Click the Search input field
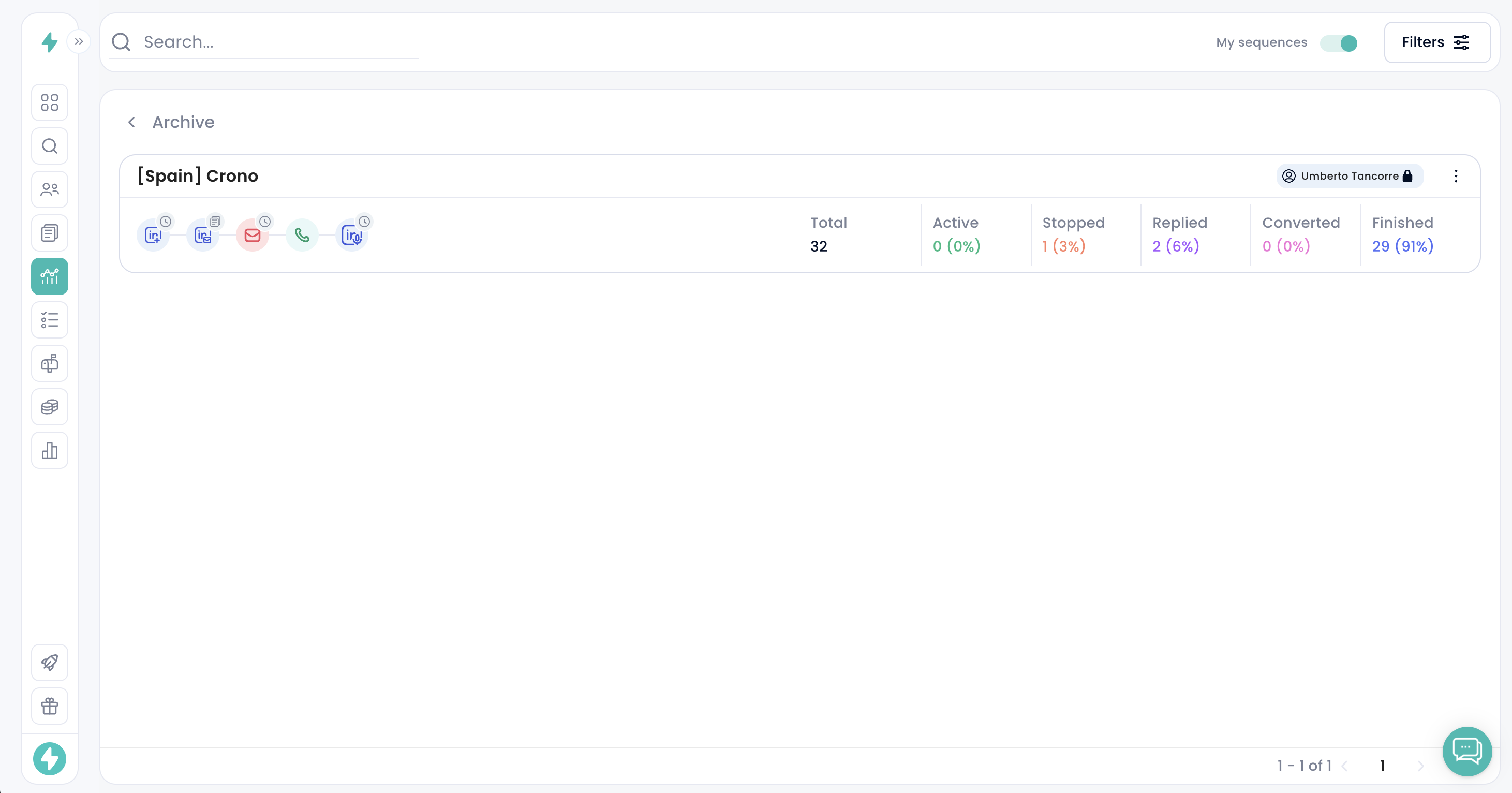Screen dimensions: 1512x793 tap(276, 42)
